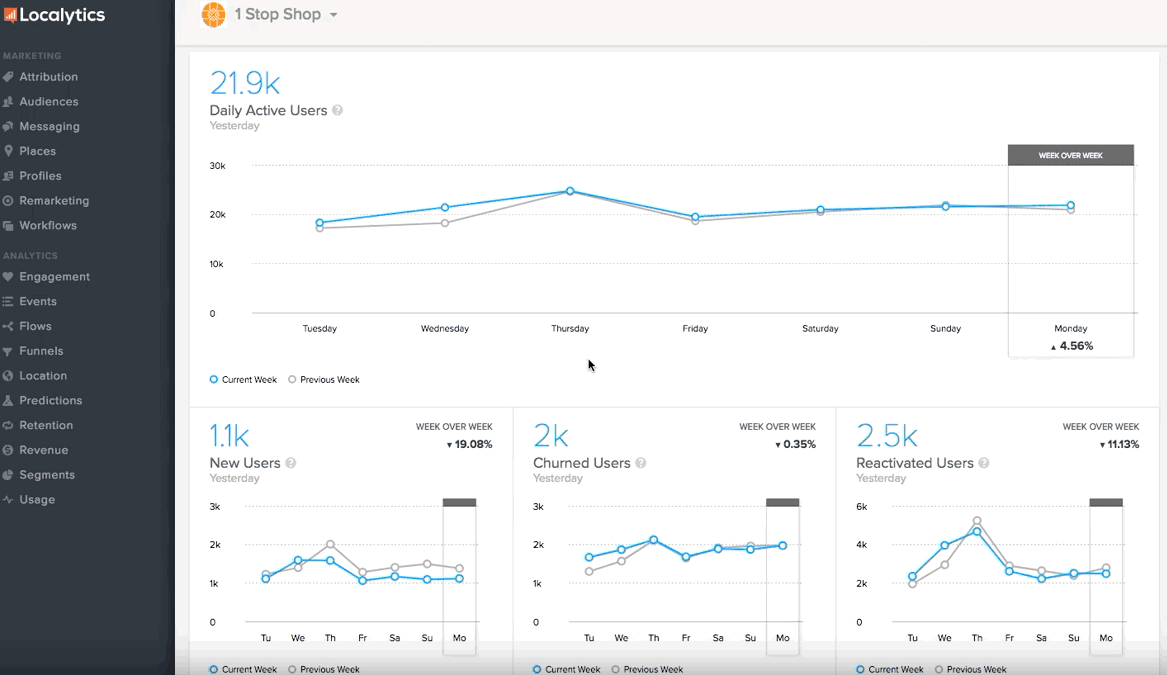Click the Location globe icon
This screenshot has width=1167, height=675.
click(8, 376)
